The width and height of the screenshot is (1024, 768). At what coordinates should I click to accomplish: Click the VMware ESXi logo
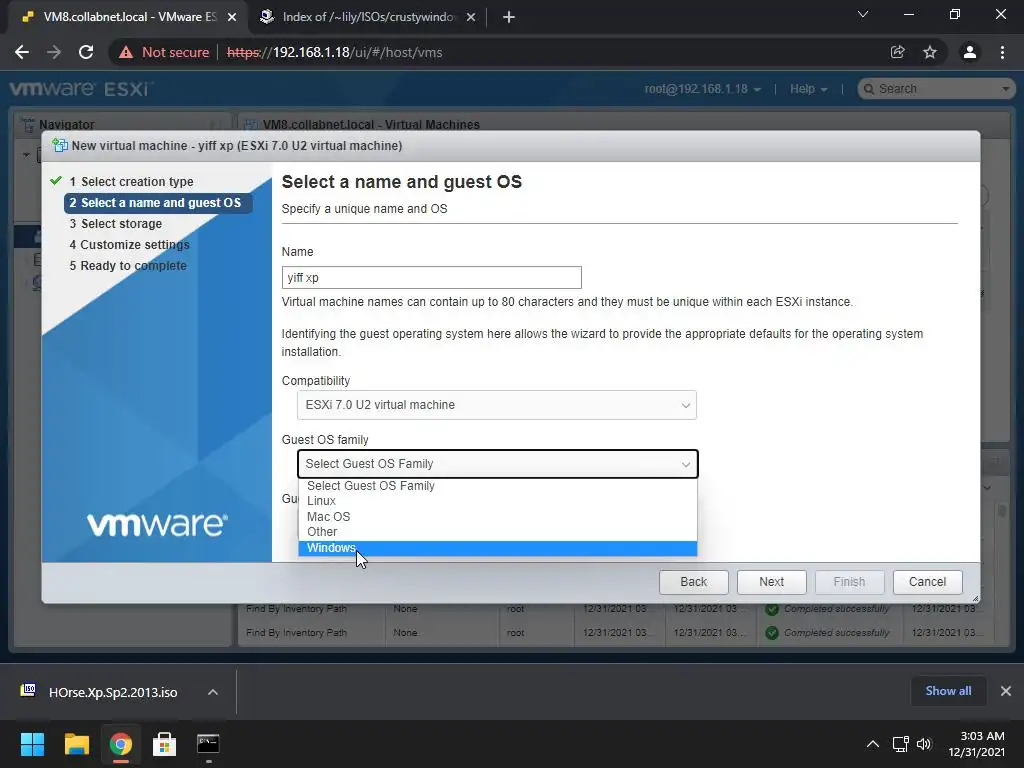pyautogui.click(x=81, y=88)
